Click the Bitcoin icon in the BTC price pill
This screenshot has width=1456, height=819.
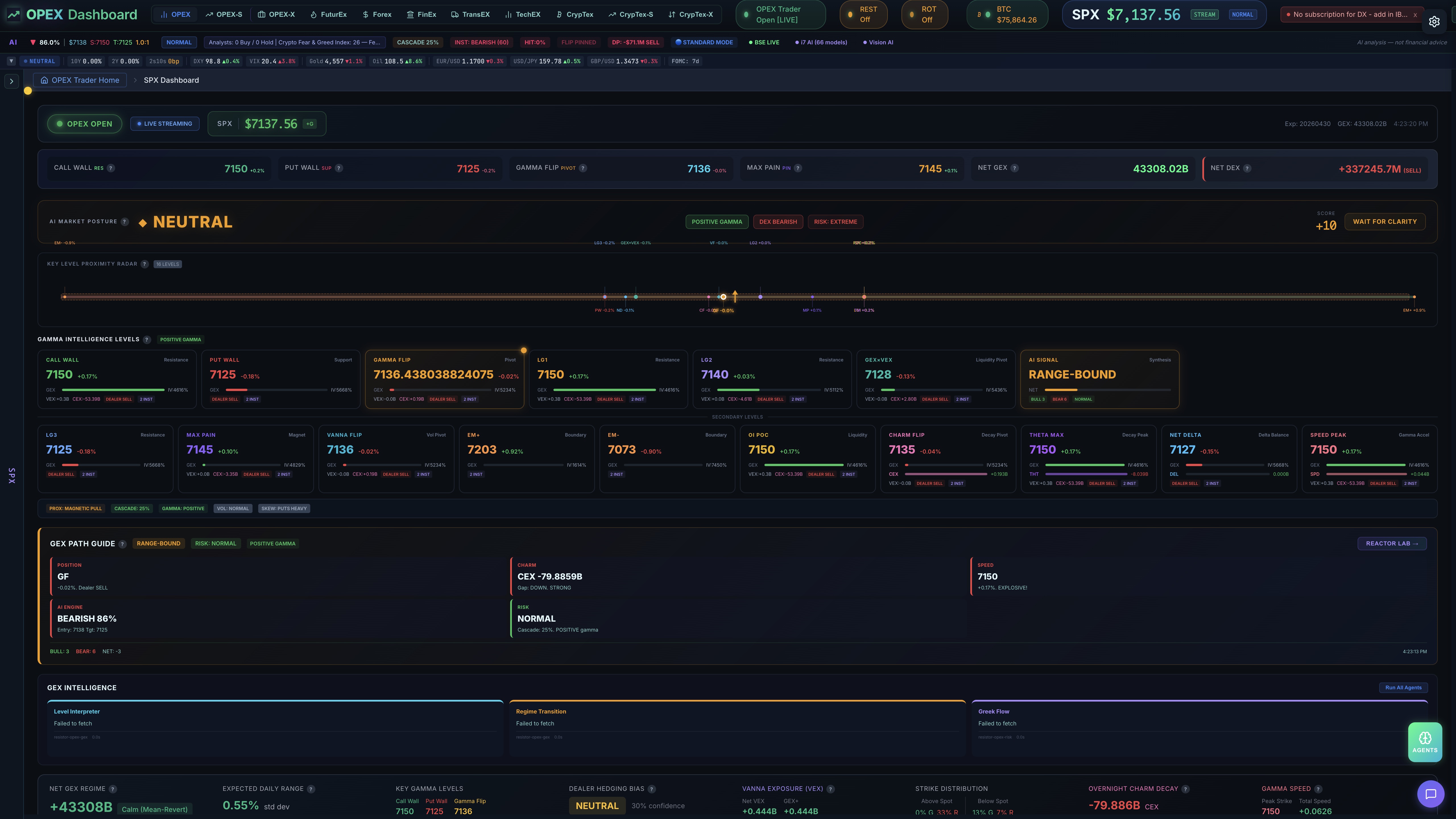pos(979,15)
